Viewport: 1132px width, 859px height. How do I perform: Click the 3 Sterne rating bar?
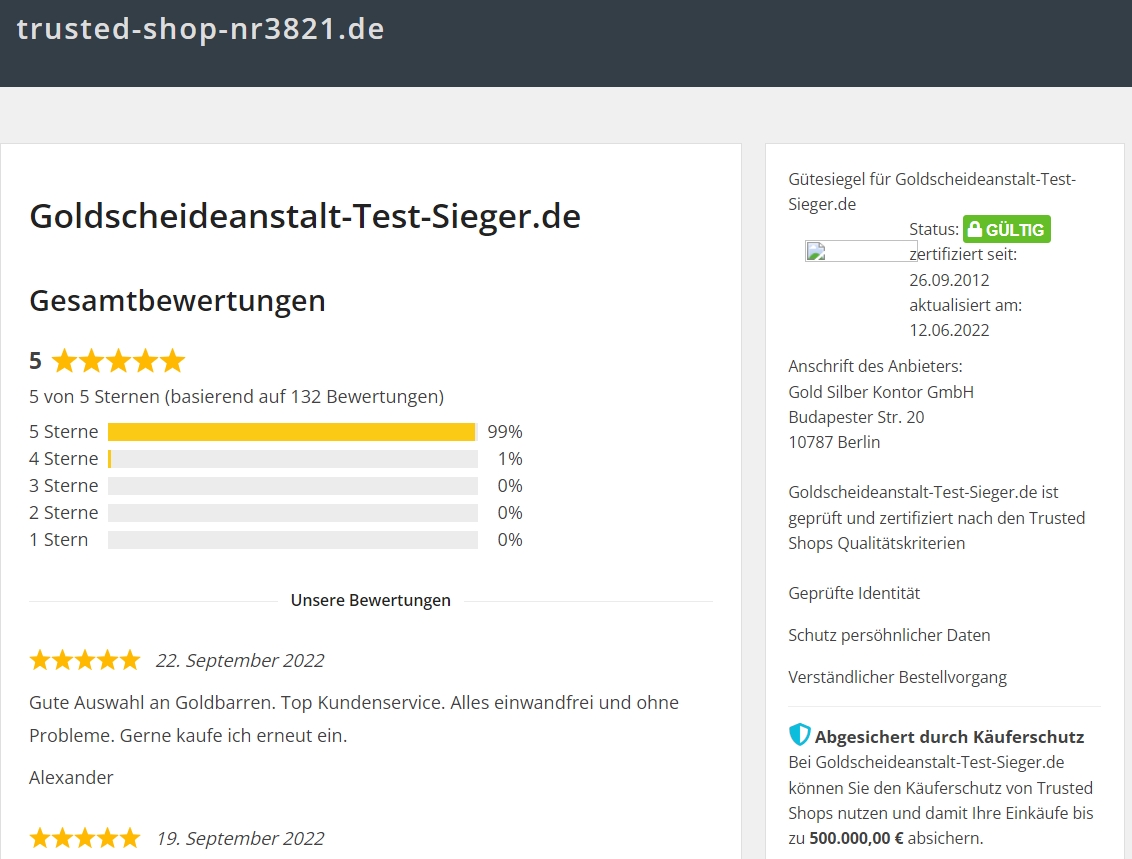tap(292, 486)
